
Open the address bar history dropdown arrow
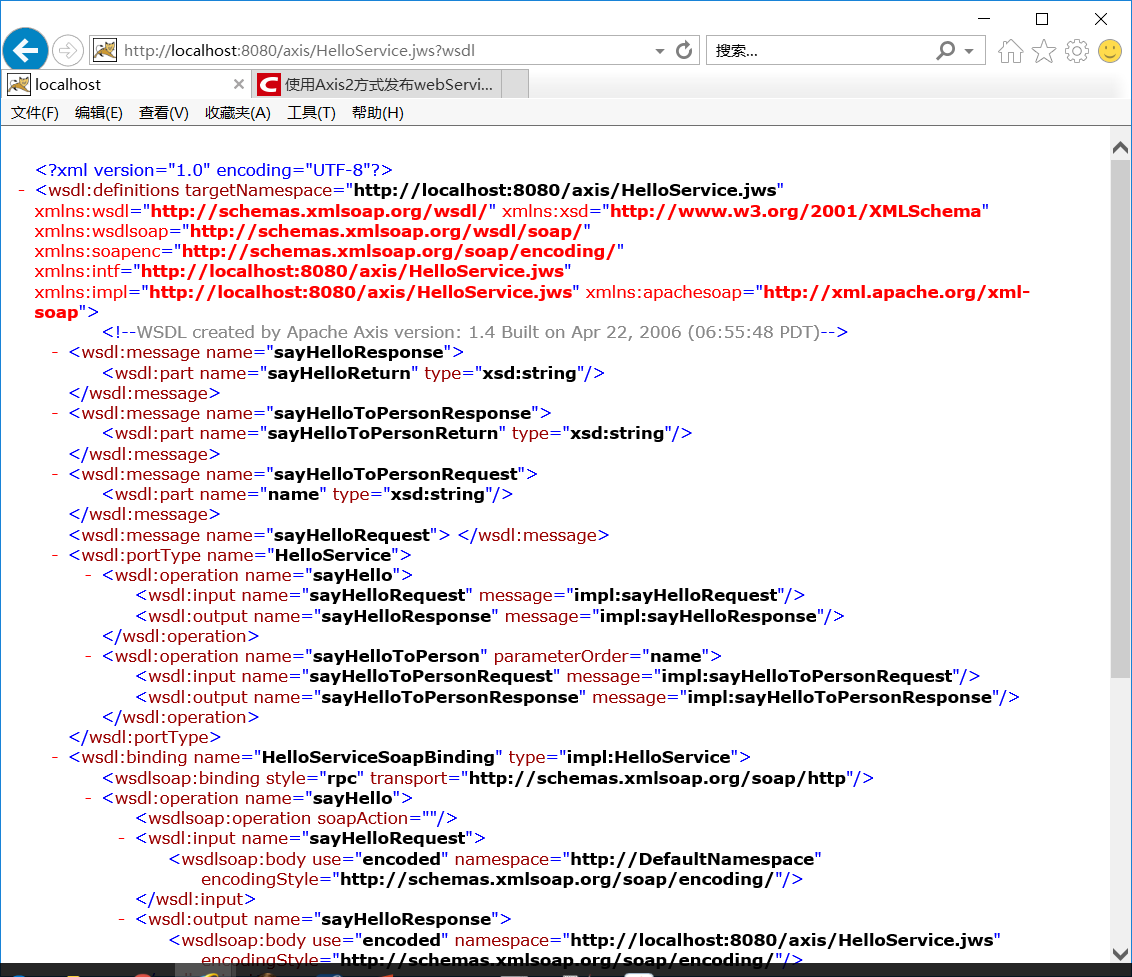(660, 51)
